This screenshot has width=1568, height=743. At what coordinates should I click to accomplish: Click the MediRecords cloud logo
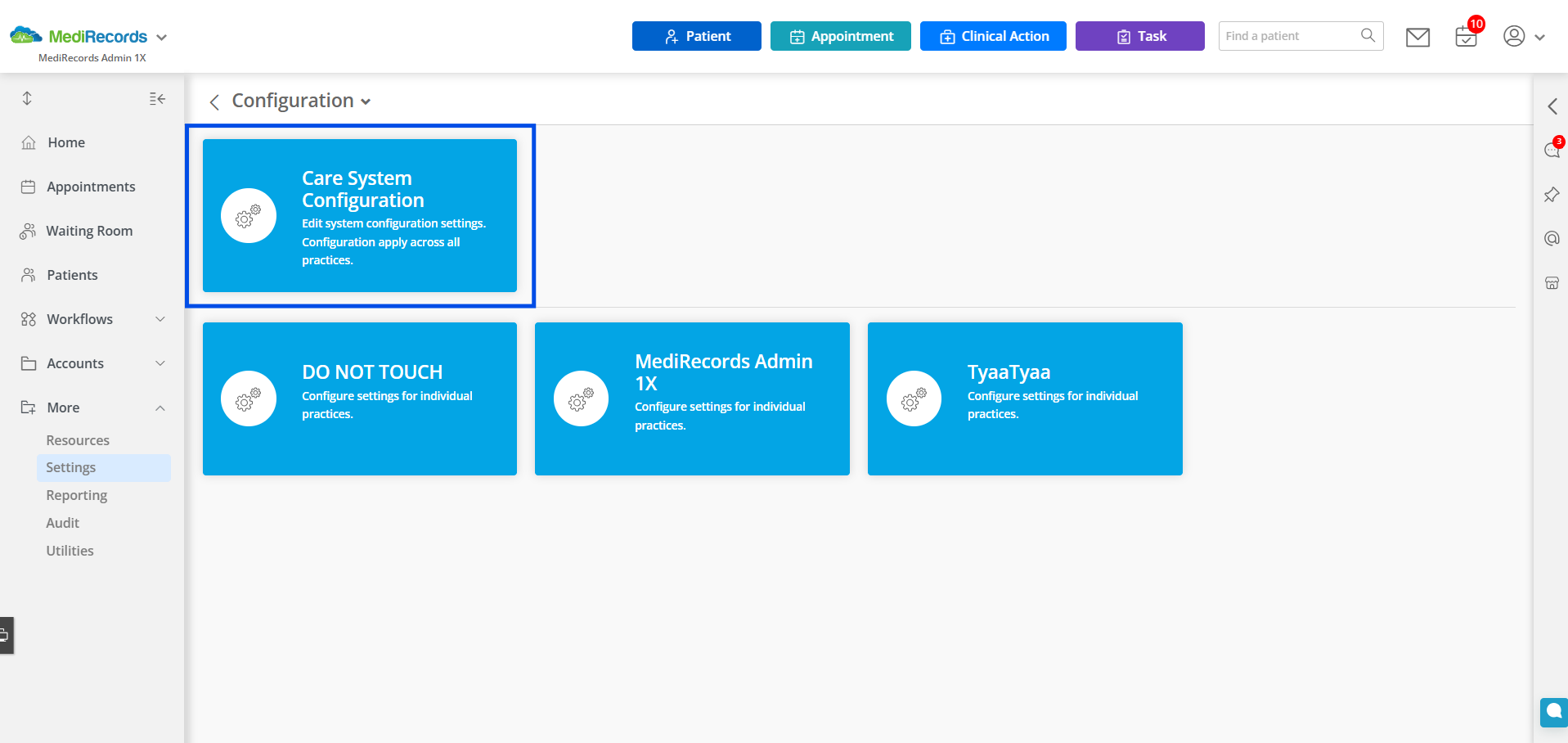coord(26,36)
